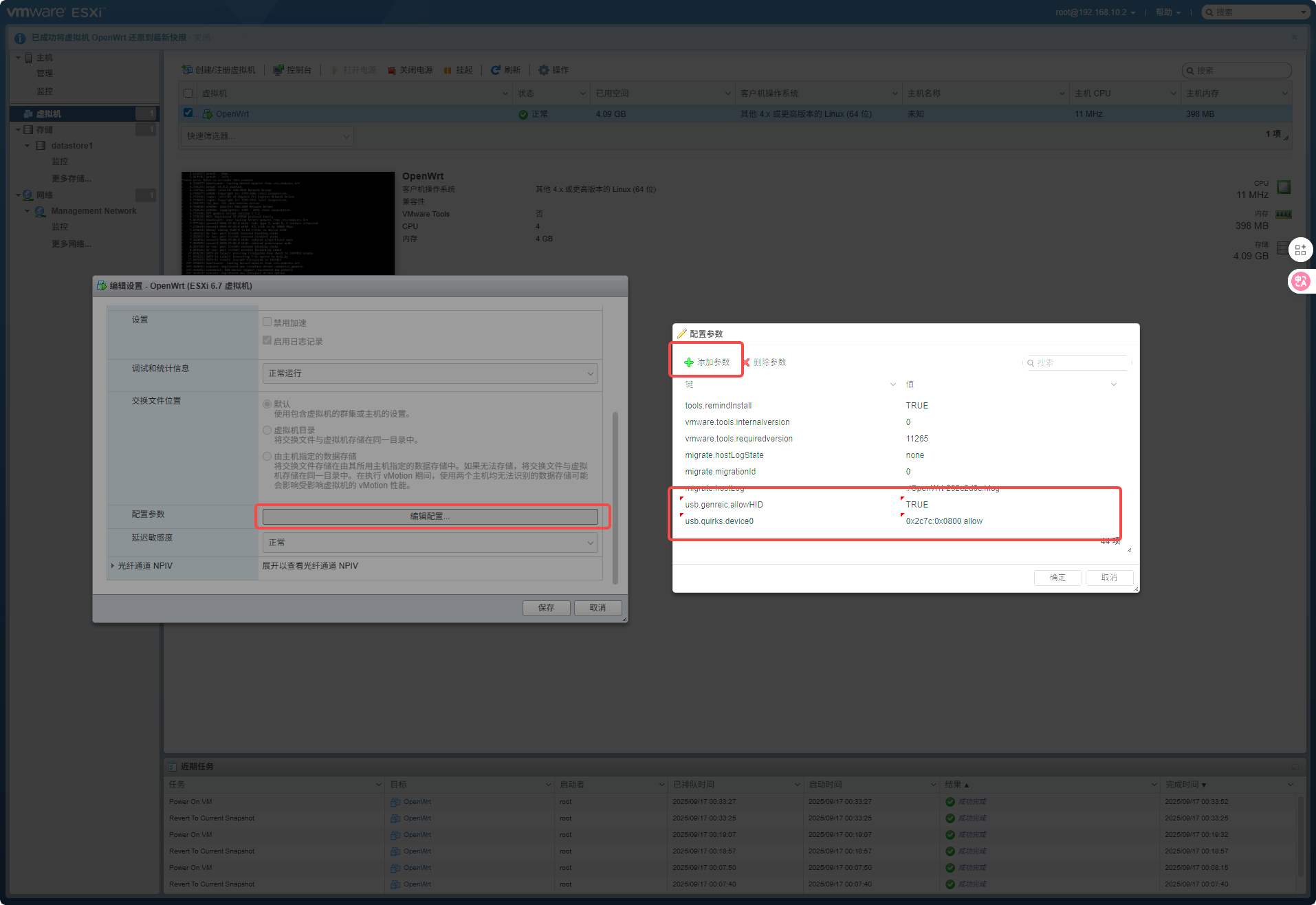Click the green status check icon for OpenWrt
The image size is (1316, 905).
click(x=523, y=114)
